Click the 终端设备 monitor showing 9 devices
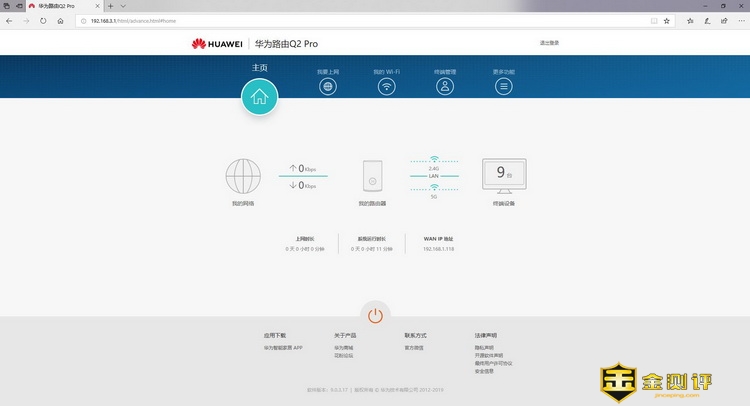Image resolution: width=750 pixels, height=406 pixels. pos(504,174)
